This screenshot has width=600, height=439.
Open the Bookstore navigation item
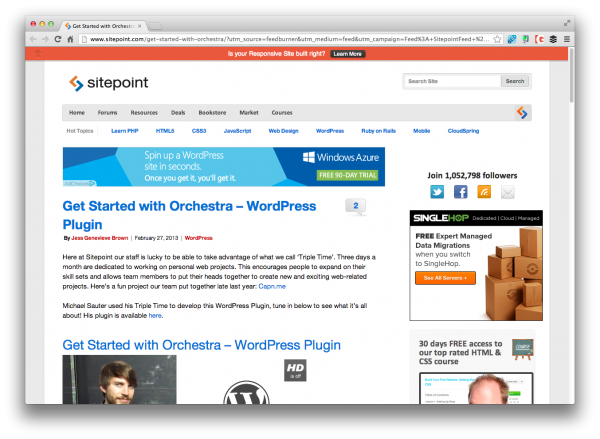coord(212,113)
